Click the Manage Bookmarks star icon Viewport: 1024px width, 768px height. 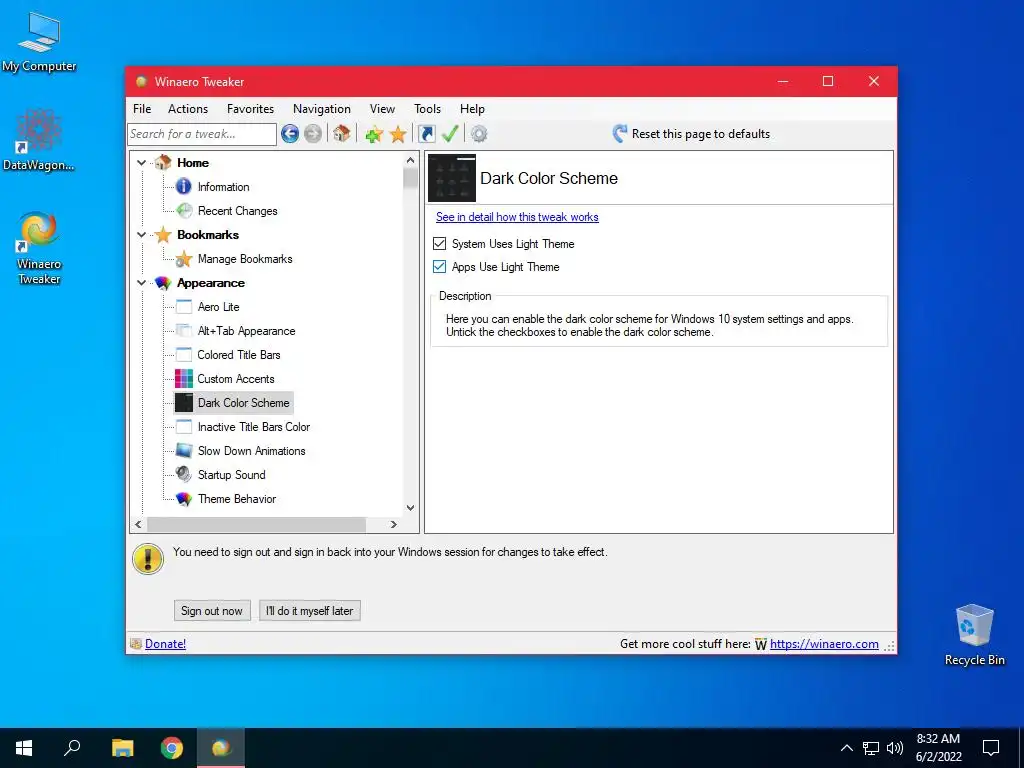point(184,259)
